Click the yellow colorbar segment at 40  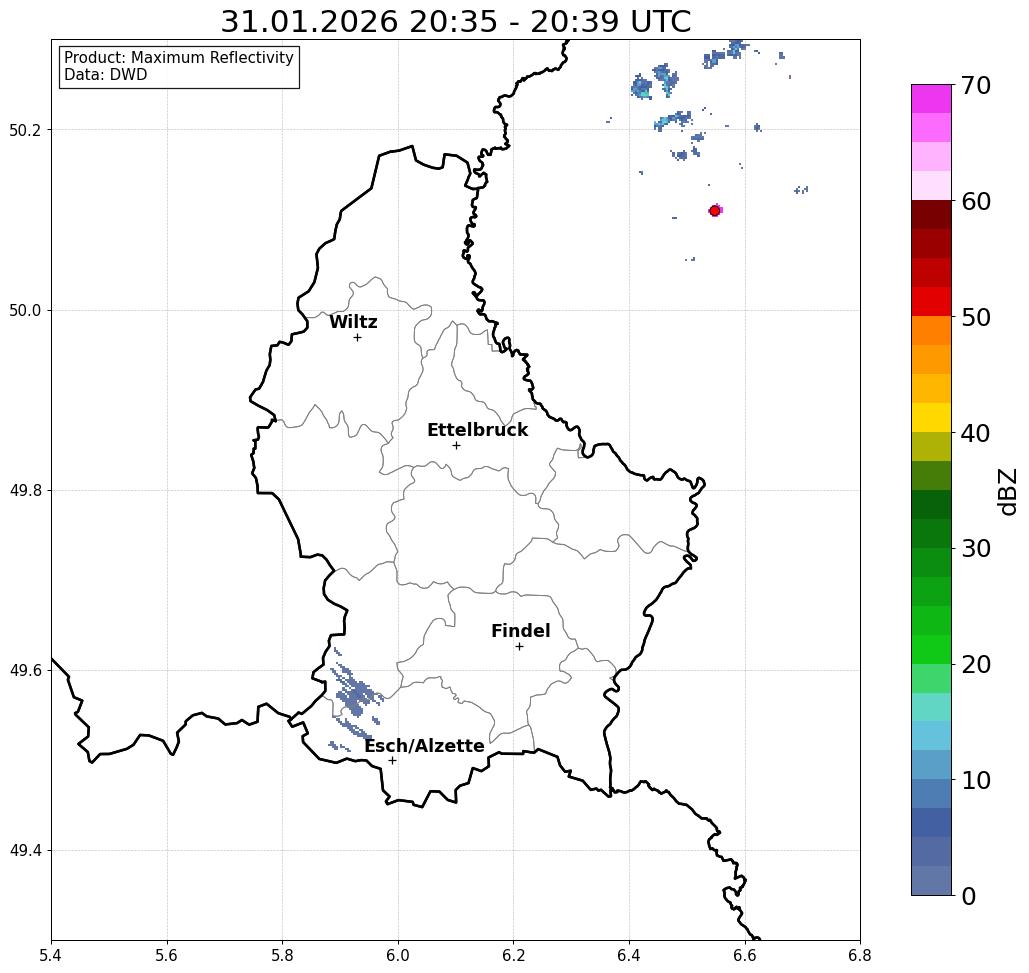pyautogui.click(x=931, y=418)
